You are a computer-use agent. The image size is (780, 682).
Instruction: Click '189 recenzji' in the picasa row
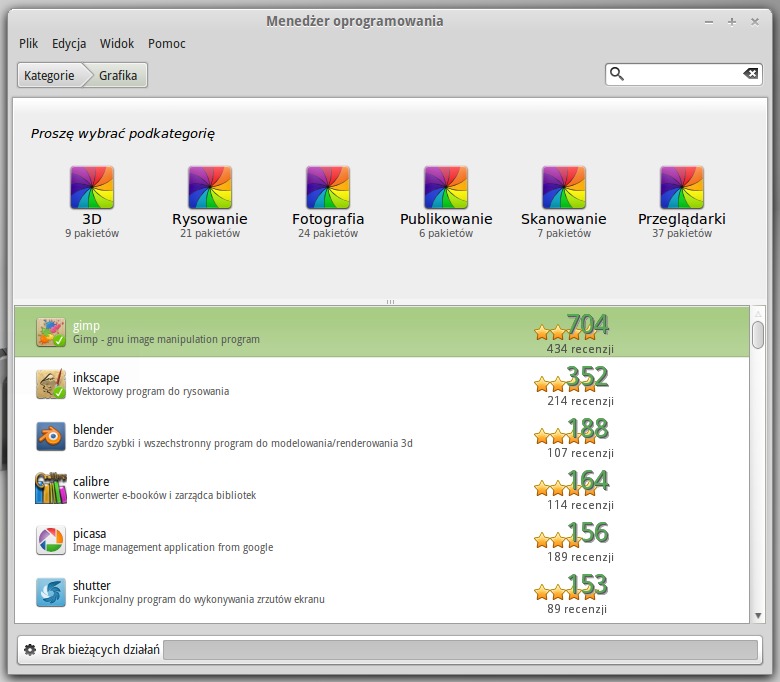click(x=580, y=557)
